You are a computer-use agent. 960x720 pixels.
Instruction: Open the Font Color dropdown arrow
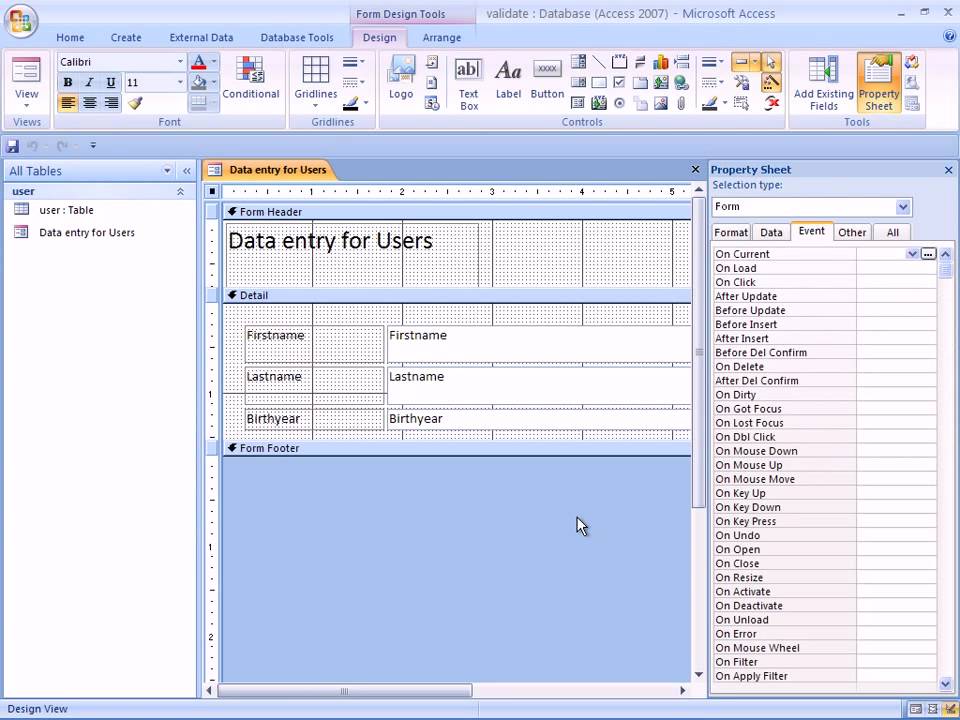tap(214, 62)
